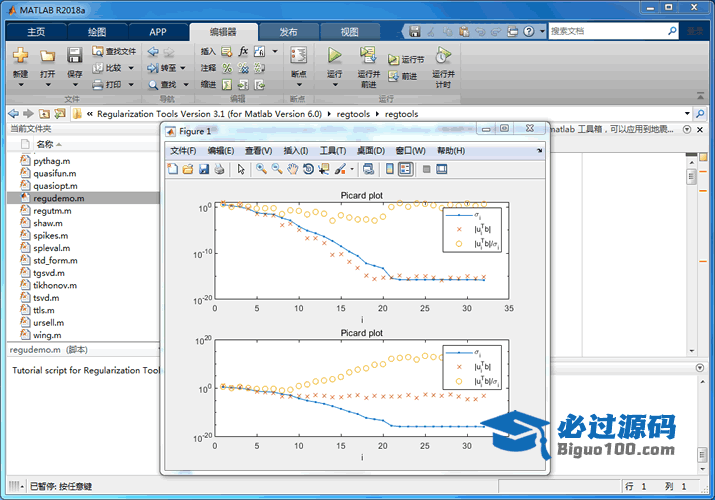Screen dimensions: 715x500
Task: Click the Hide Plot Tools icon
Action: [426, 169]
